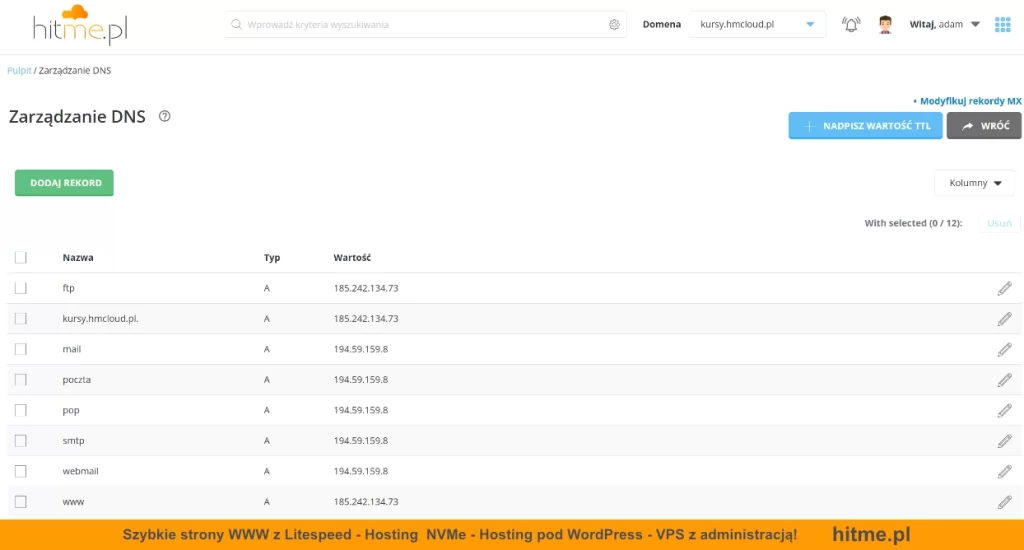The width and height of the screenshot is (1024, 550).
Task: Click the kursy.hmcloud.pl. record name
Action: 101,319
